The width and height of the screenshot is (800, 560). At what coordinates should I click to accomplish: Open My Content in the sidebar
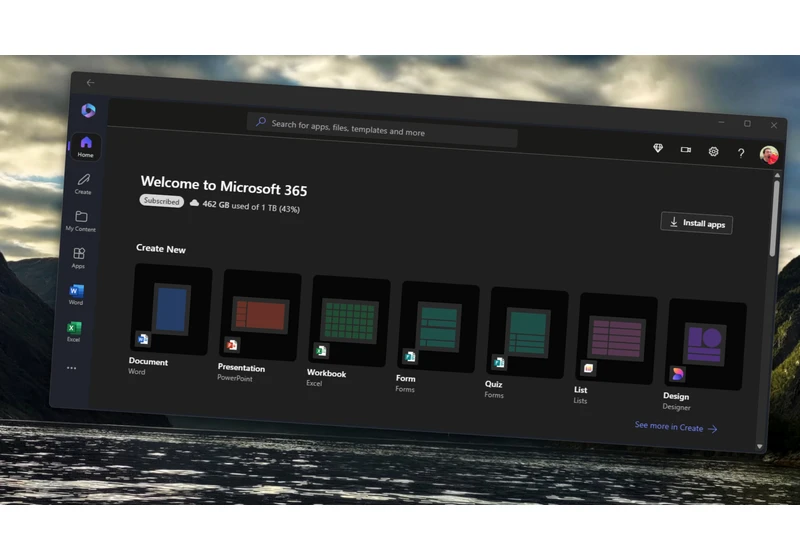(81, 221)
